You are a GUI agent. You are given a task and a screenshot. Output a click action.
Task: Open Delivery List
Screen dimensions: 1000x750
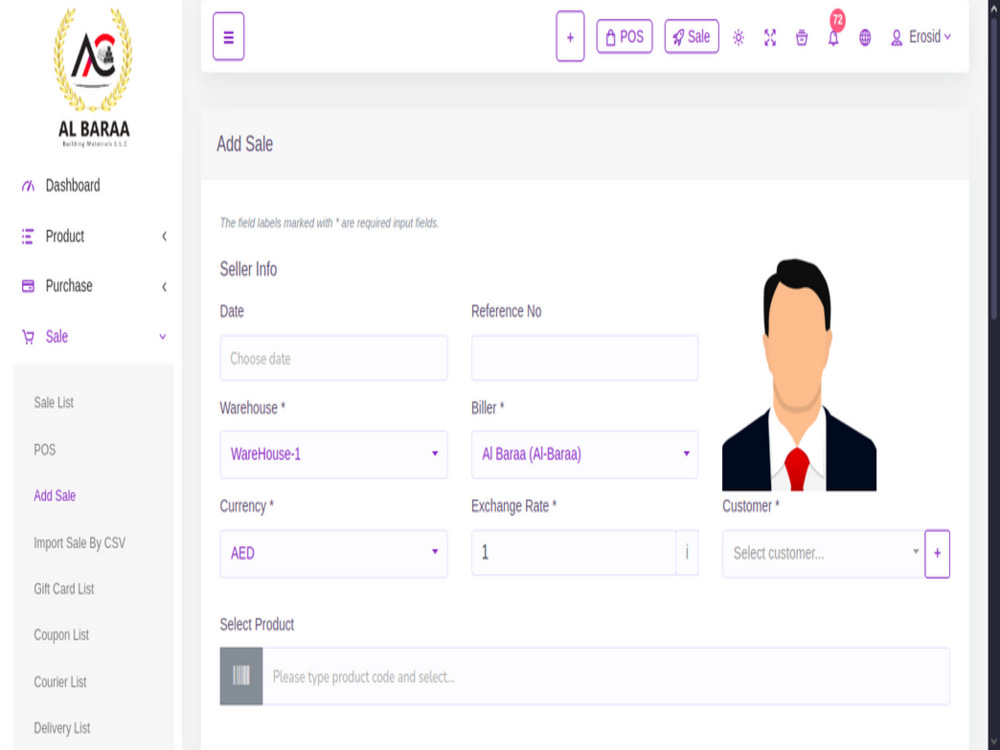click(x=62, y=728)
